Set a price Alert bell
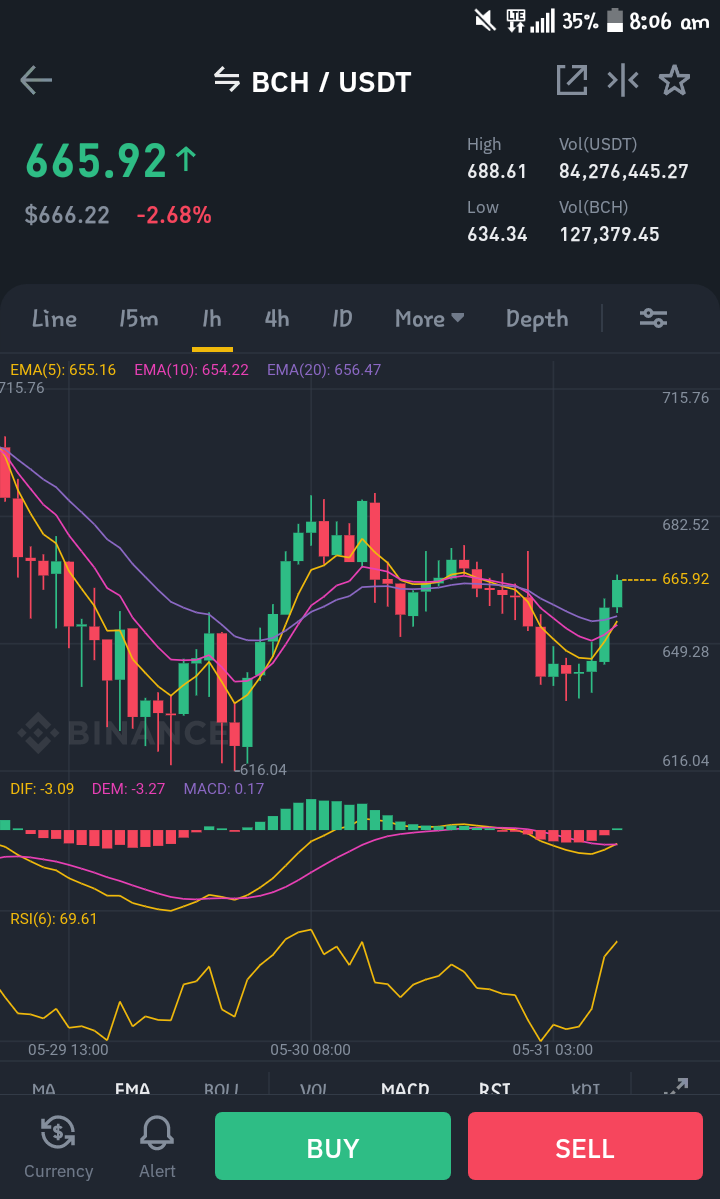This screenshot has width=720, height=1199. click(x=157, y=1132)
